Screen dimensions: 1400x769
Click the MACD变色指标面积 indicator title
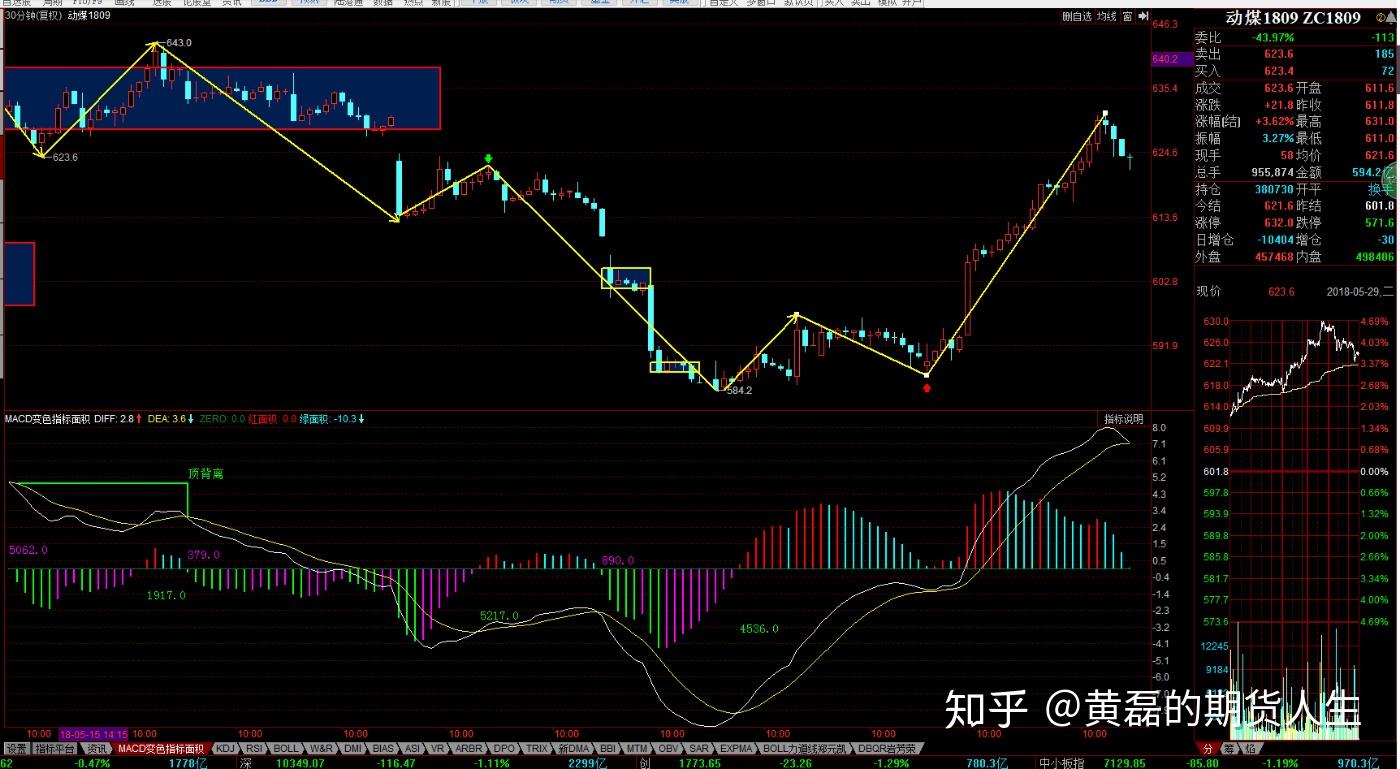tap(46, 419)
